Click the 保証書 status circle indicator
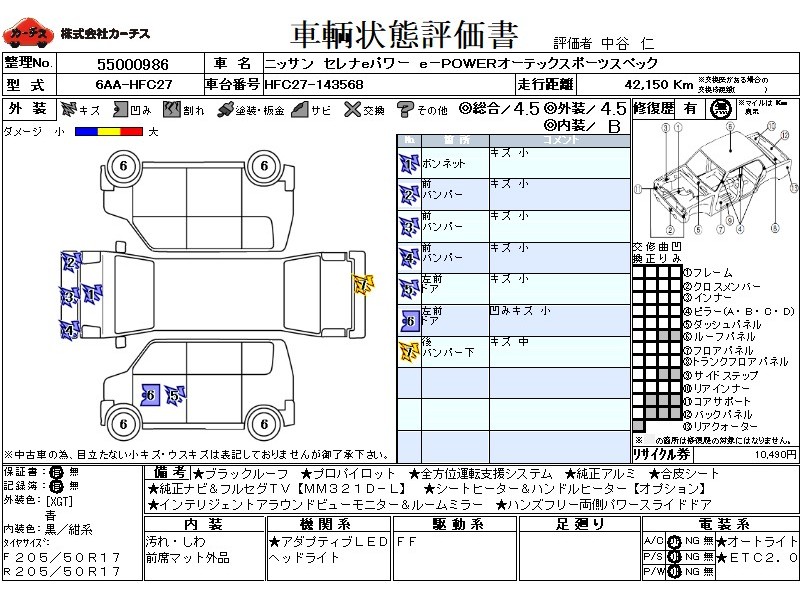The image size is (800, 600). [x=55, y=472]
